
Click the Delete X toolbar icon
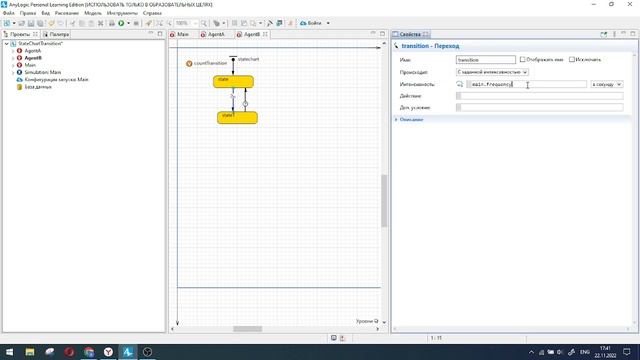[x=100, y=23]
